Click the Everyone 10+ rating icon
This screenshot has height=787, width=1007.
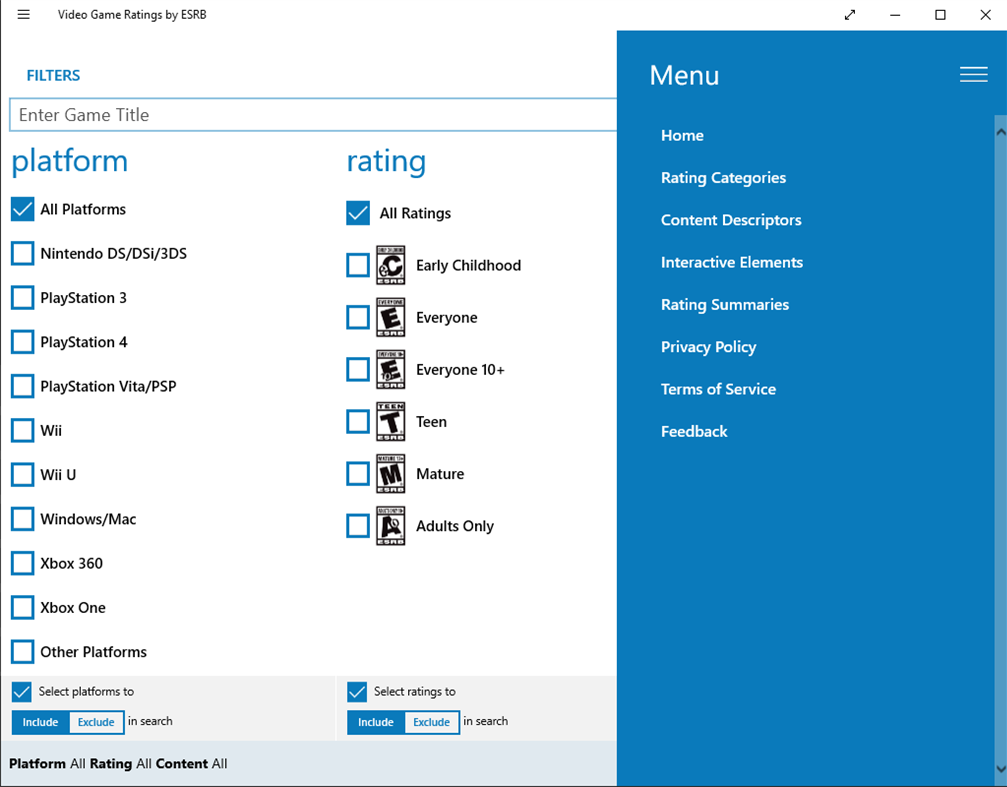pos(390,369)
